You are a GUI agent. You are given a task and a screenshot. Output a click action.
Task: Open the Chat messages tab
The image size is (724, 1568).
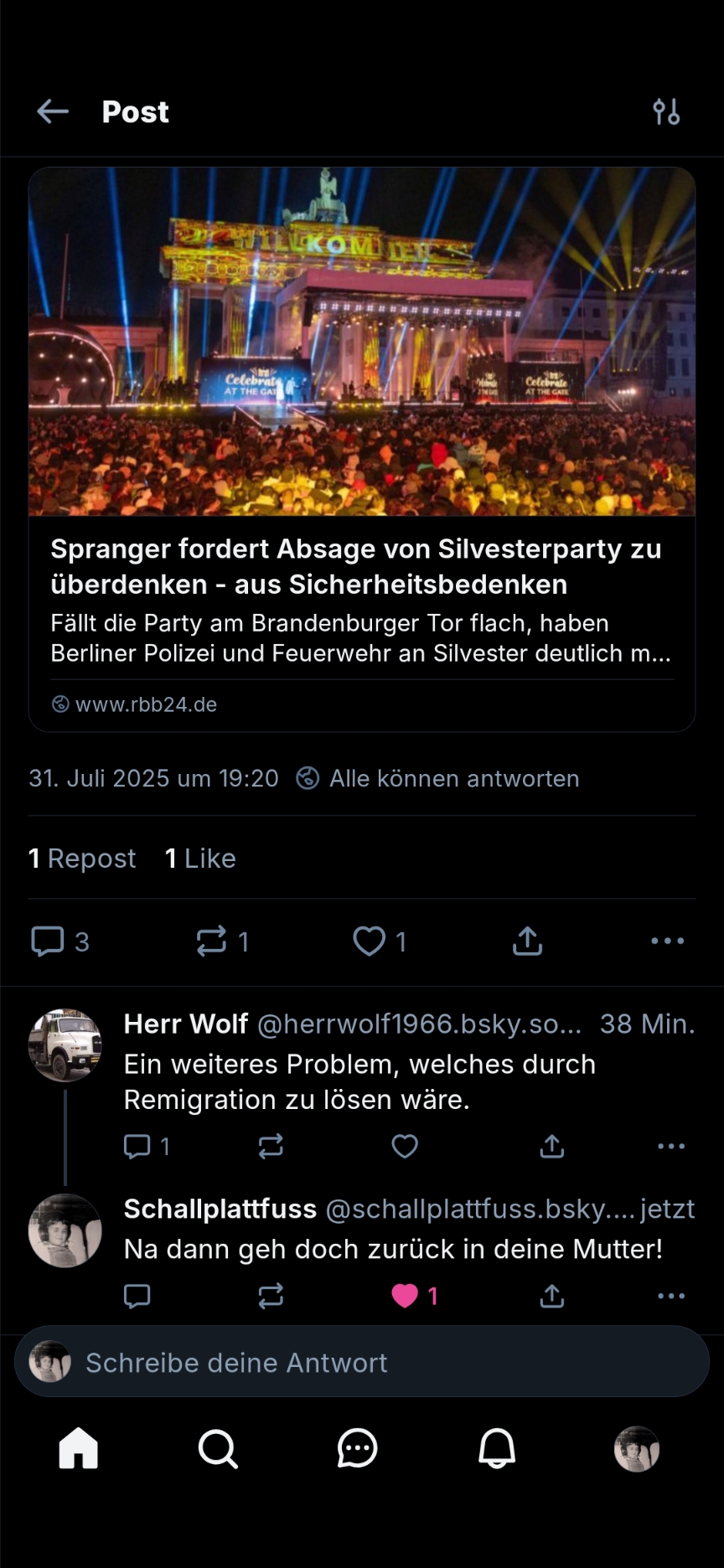358,1448
